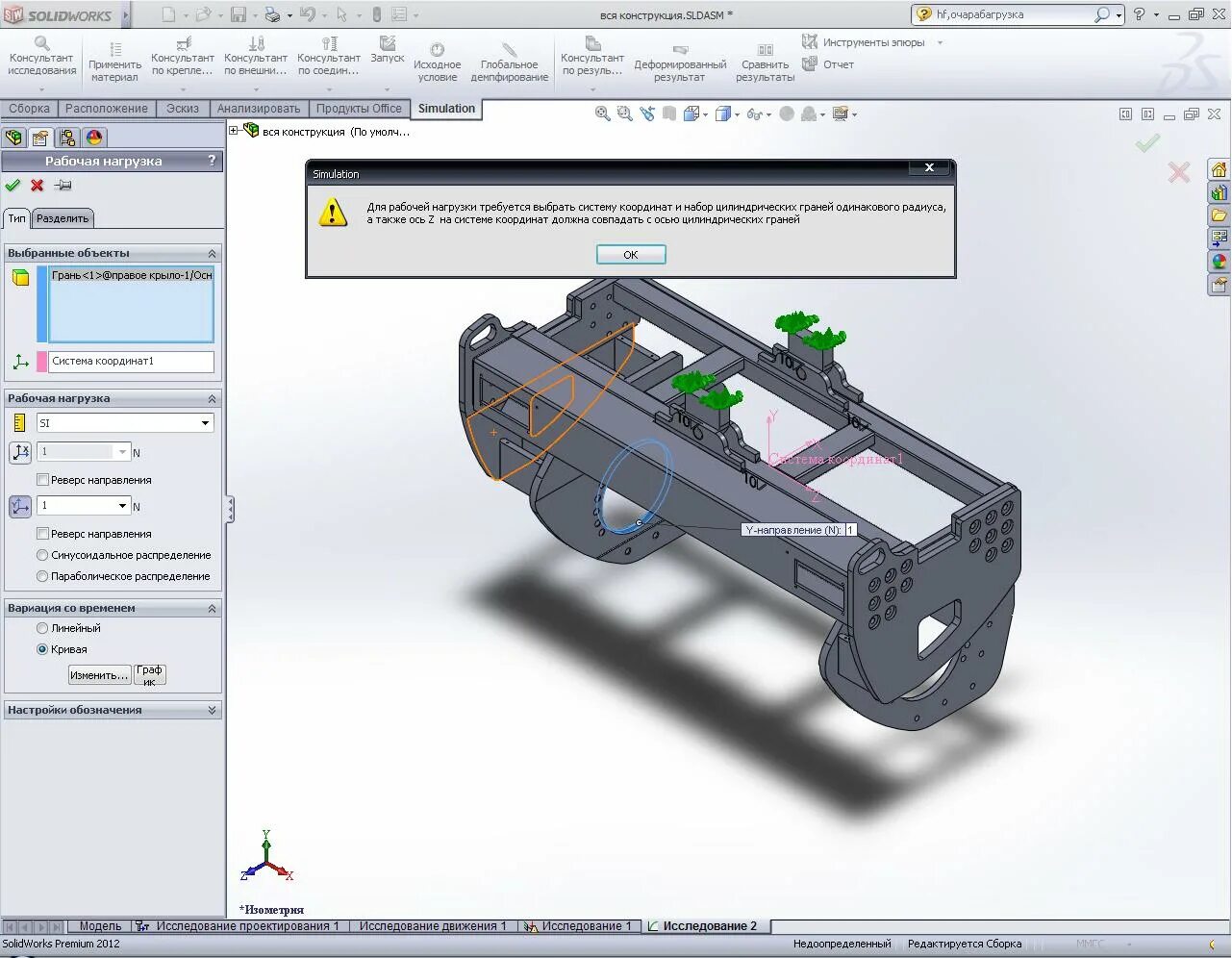Open Исследование 1 bottom tab
The image size is (1232, 958).
point(580,926)
